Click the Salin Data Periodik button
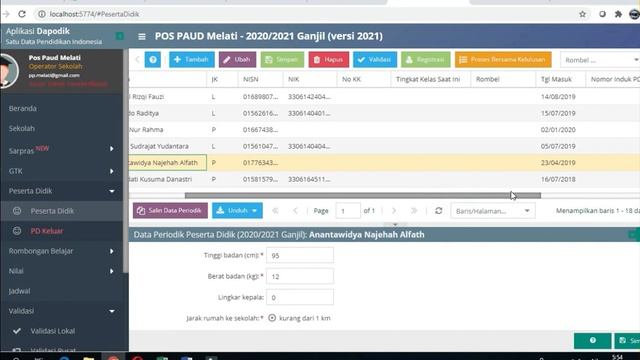The height and width of the screenshot is (360, 640). pyautogui.click(x=170, y=211)
